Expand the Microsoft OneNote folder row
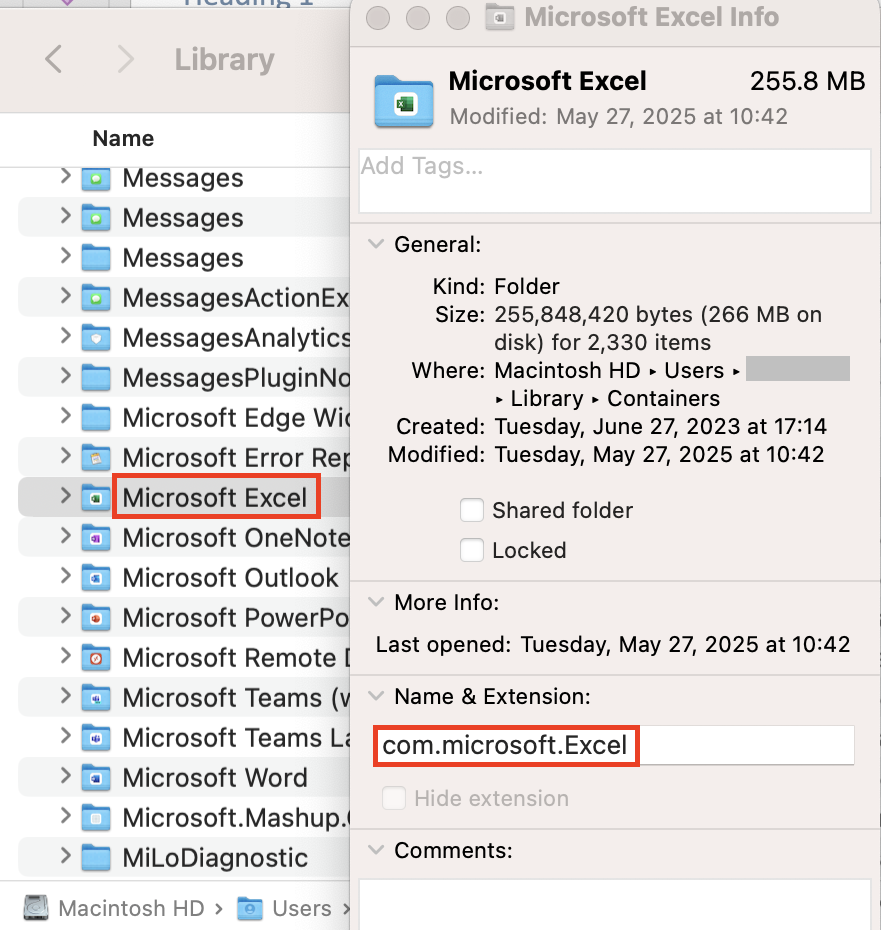 click(x=66, y=536)
